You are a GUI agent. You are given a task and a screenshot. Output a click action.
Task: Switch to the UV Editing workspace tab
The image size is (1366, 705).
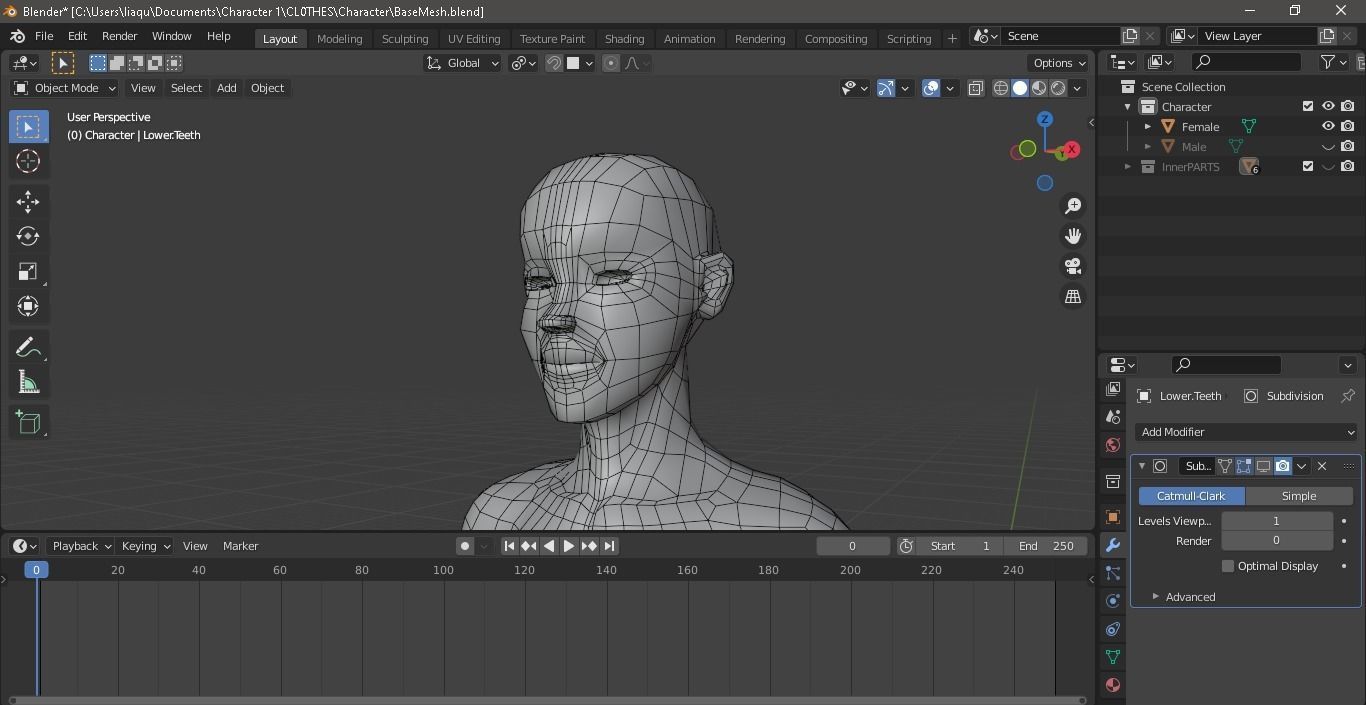[474, 38]
